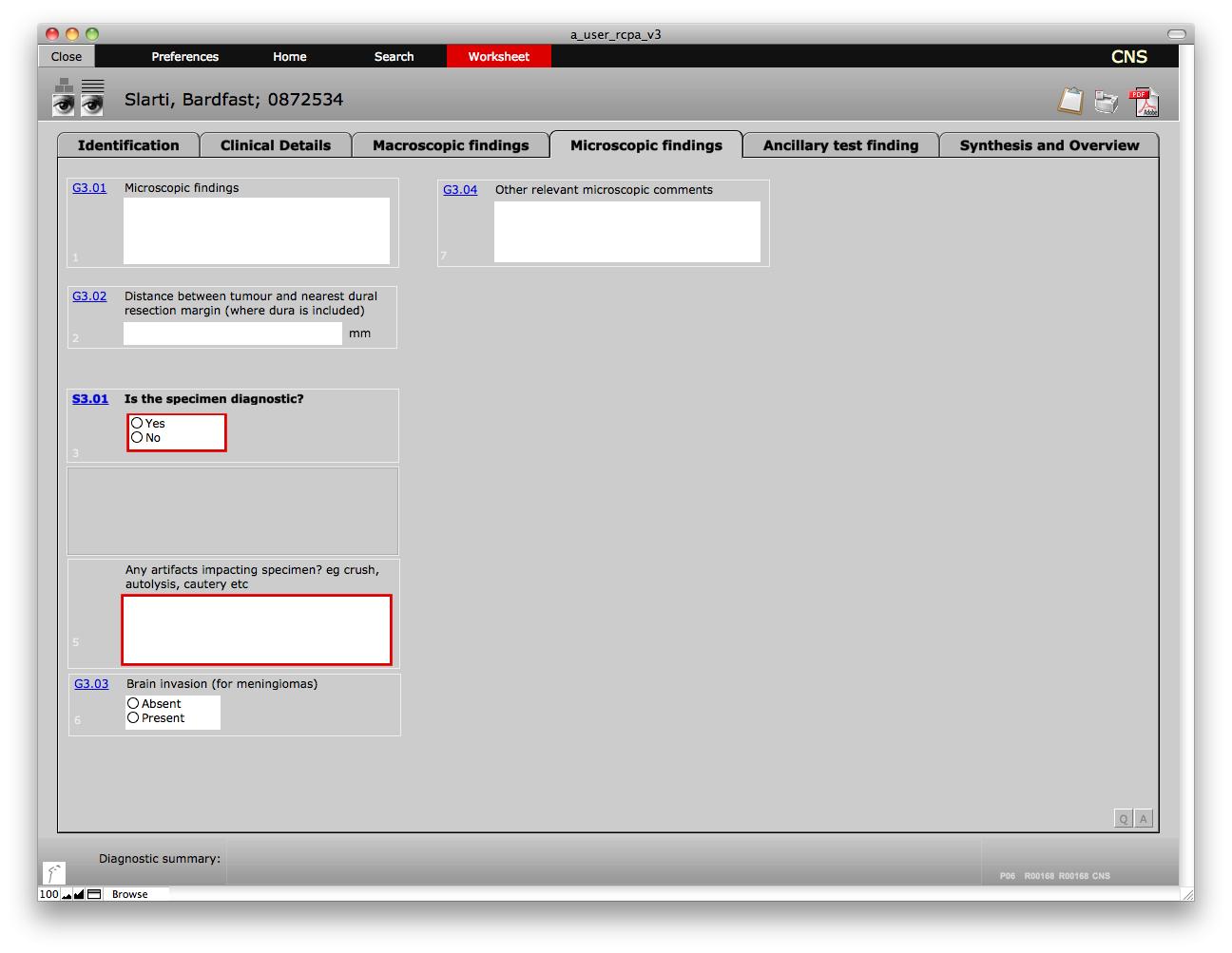The width and height of the screenshot is (1232, 953).
Task: Go to Home in top bar
Action: (290, 56)
